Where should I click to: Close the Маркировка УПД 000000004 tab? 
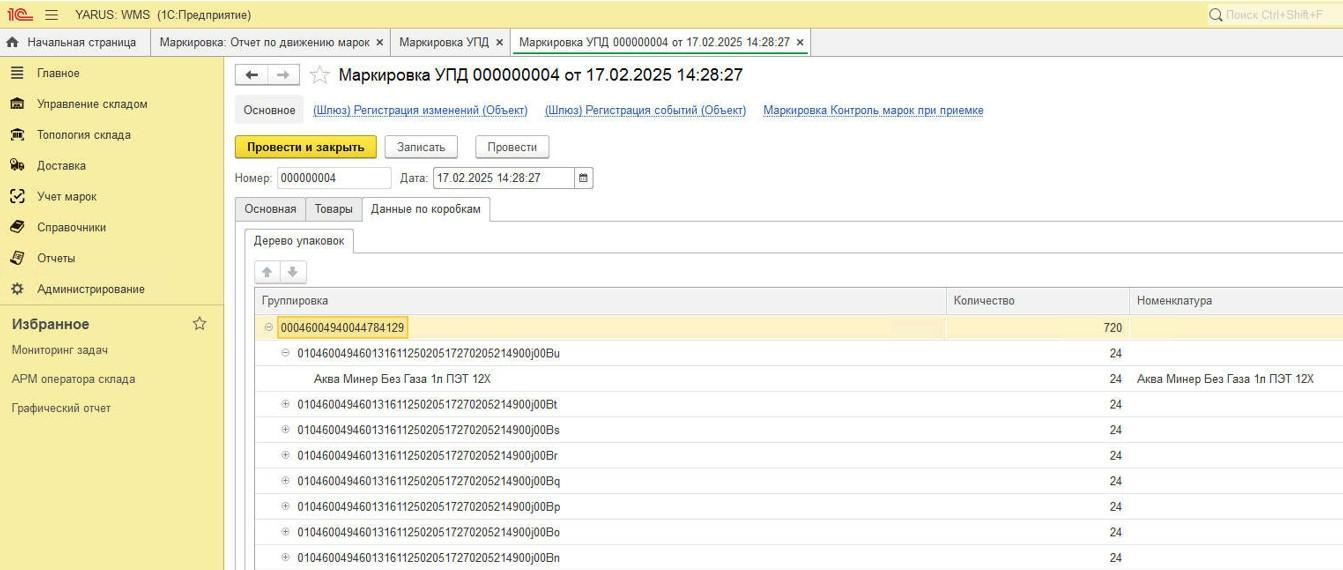pyautogui.click(x=799, y=43)
